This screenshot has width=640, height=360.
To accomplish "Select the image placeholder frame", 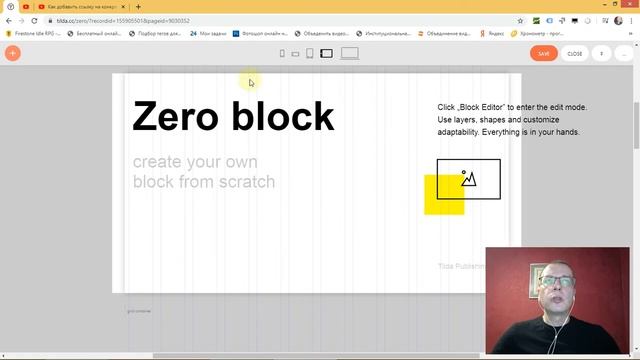I will tap(469, 179).
